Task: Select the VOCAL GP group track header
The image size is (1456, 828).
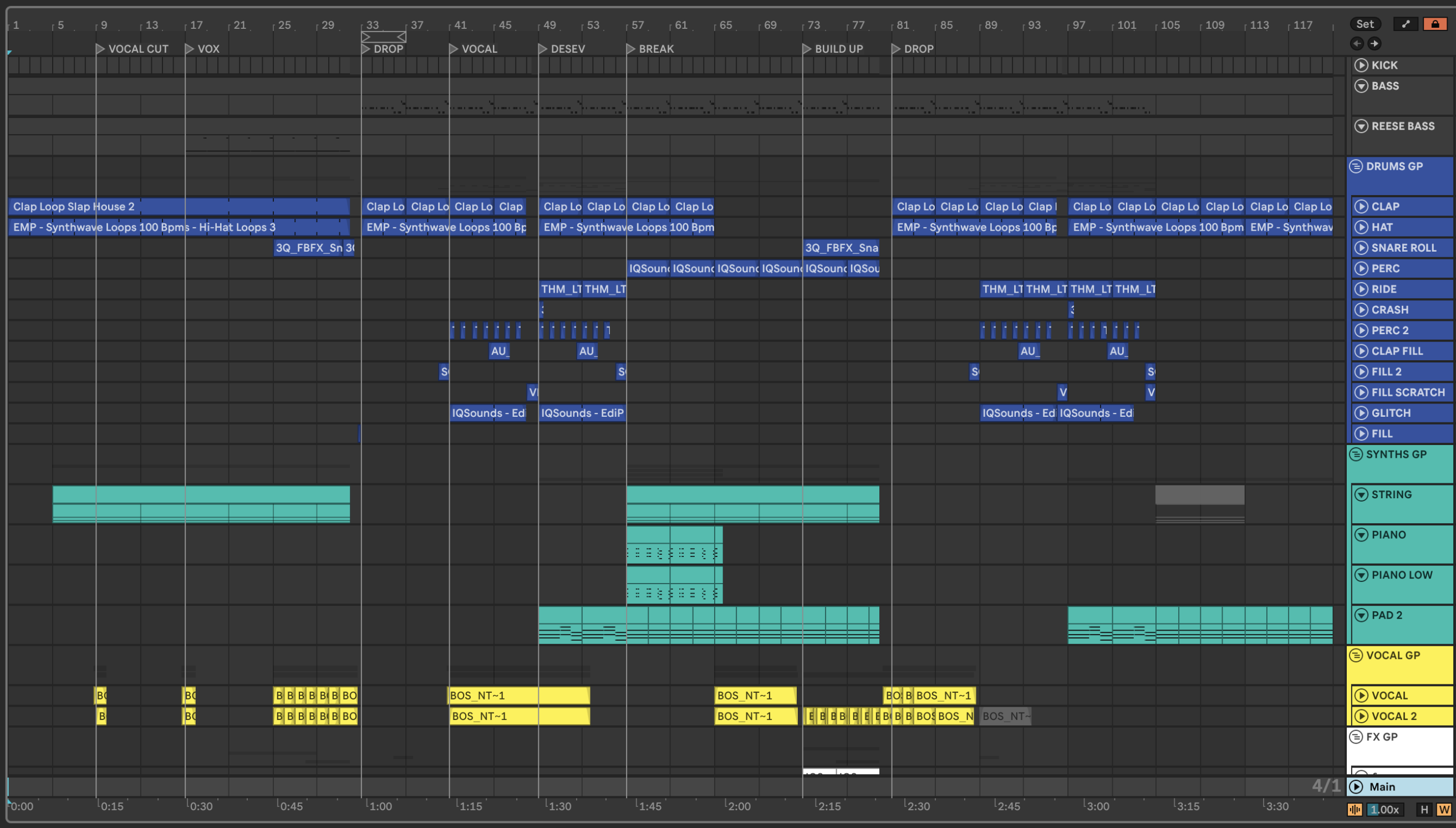Action: pyautogui.click(x=1393, y=655)
